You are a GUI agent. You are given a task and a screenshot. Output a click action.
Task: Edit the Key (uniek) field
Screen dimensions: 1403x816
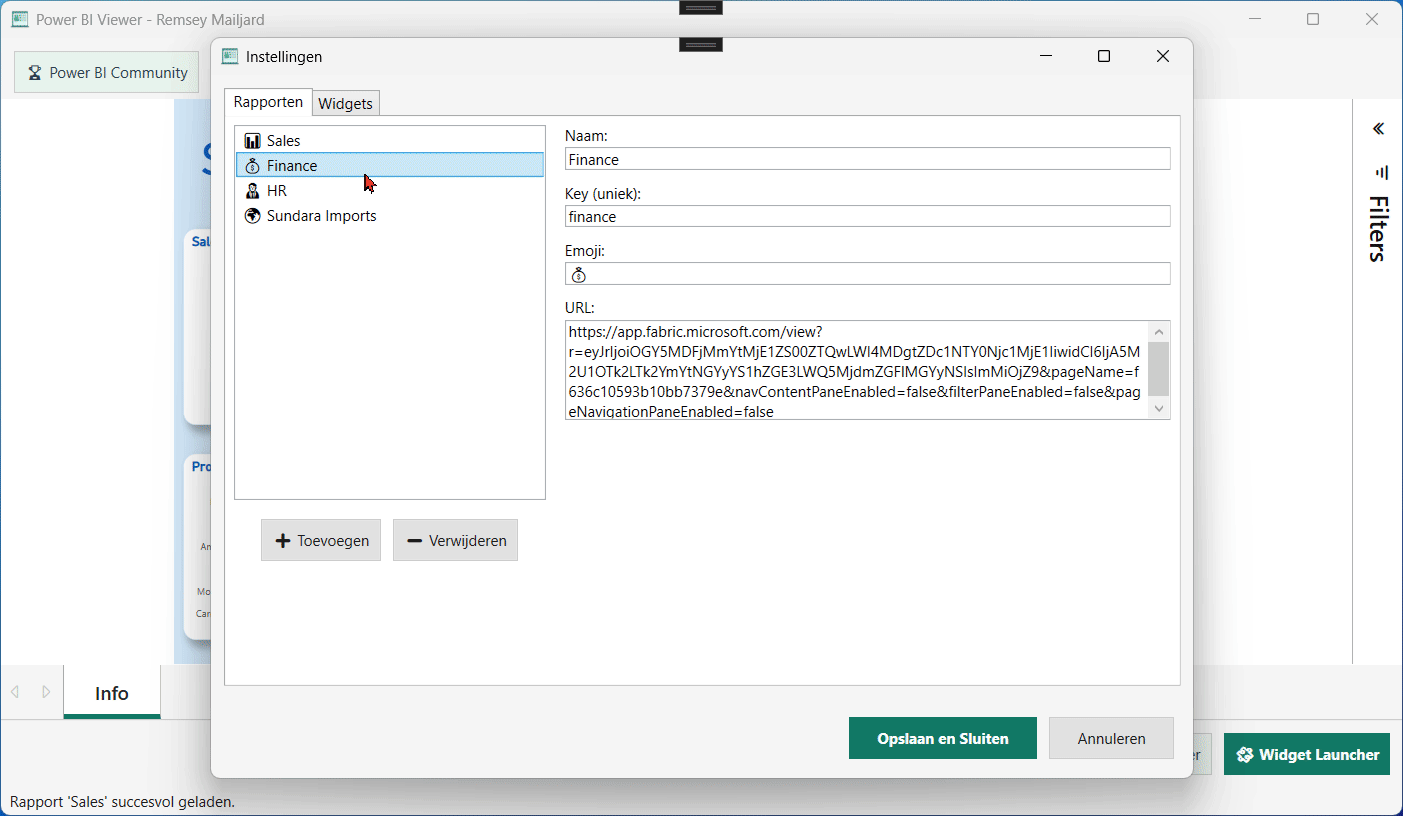point(867,216)
